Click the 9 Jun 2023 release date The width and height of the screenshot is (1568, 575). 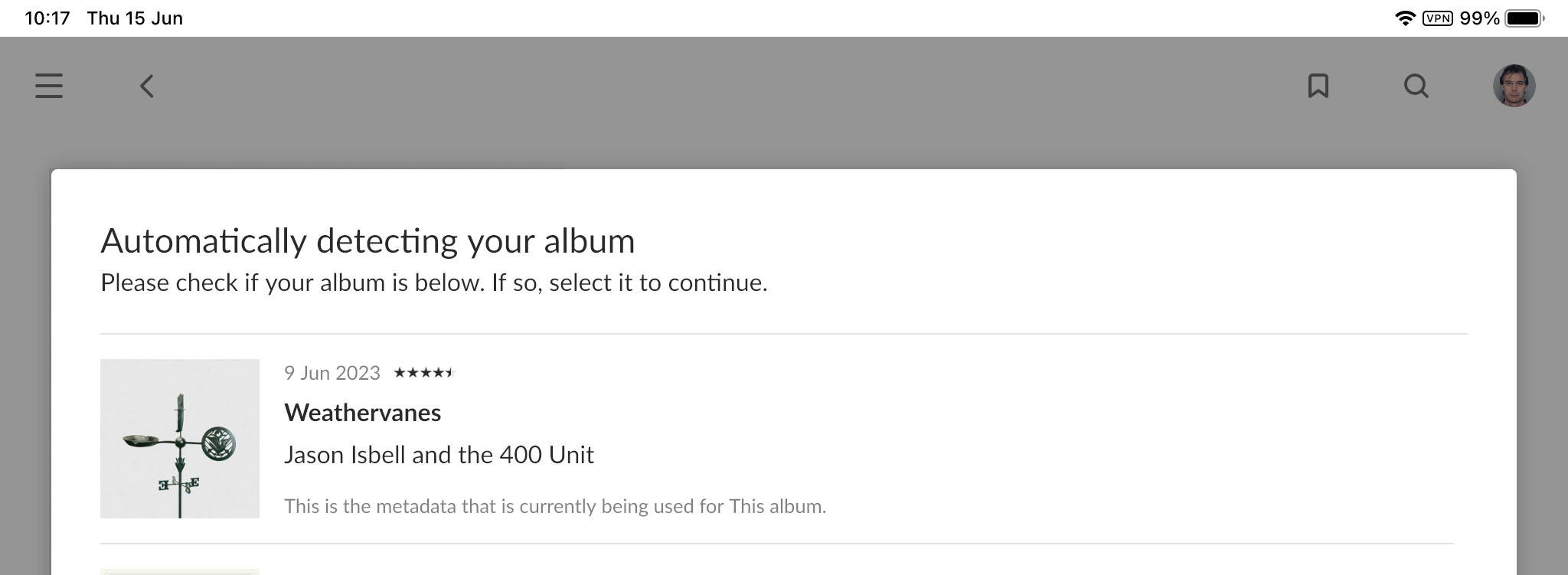click(332, 373)
